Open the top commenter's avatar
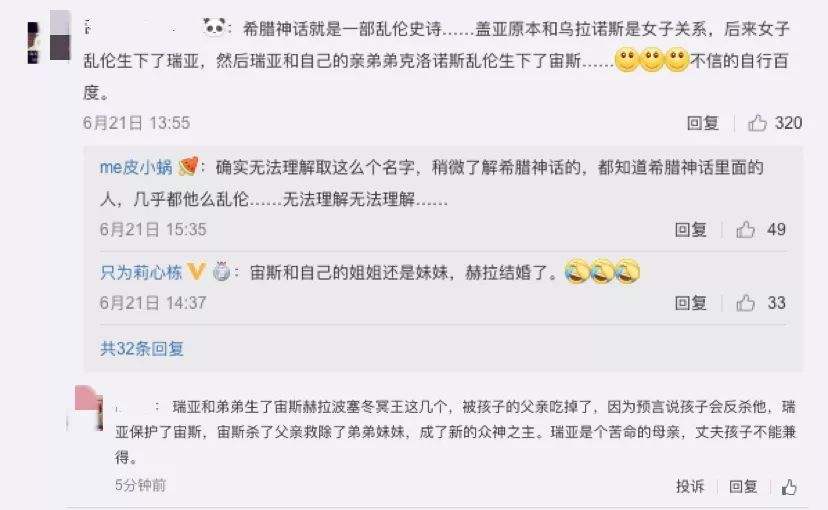 coord(49,37)
